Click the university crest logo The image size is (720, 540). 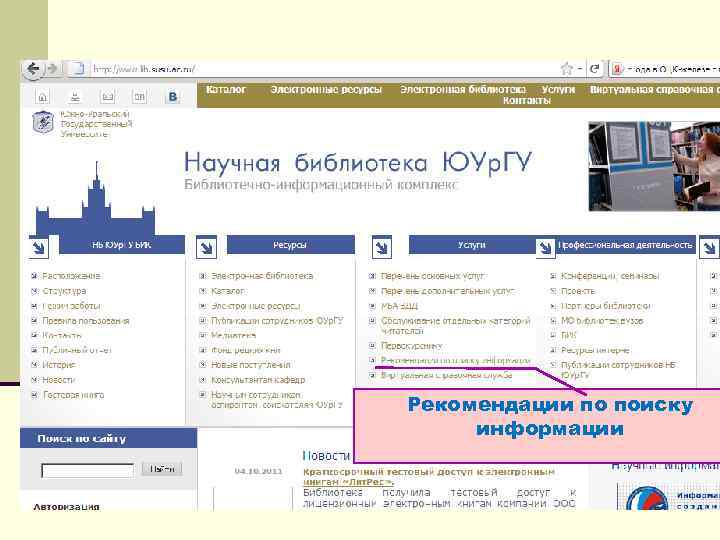coord(44,123)
